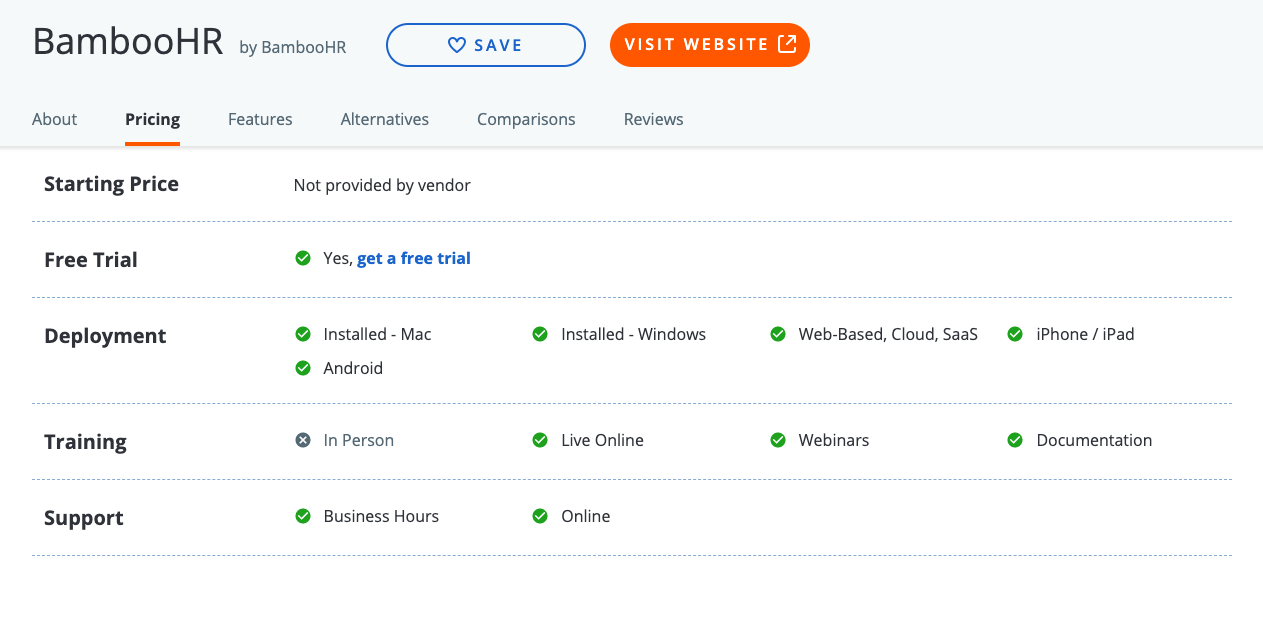
Task: Click check icon next to iPhone / iPad
Action: click(x=1015, y=334)
